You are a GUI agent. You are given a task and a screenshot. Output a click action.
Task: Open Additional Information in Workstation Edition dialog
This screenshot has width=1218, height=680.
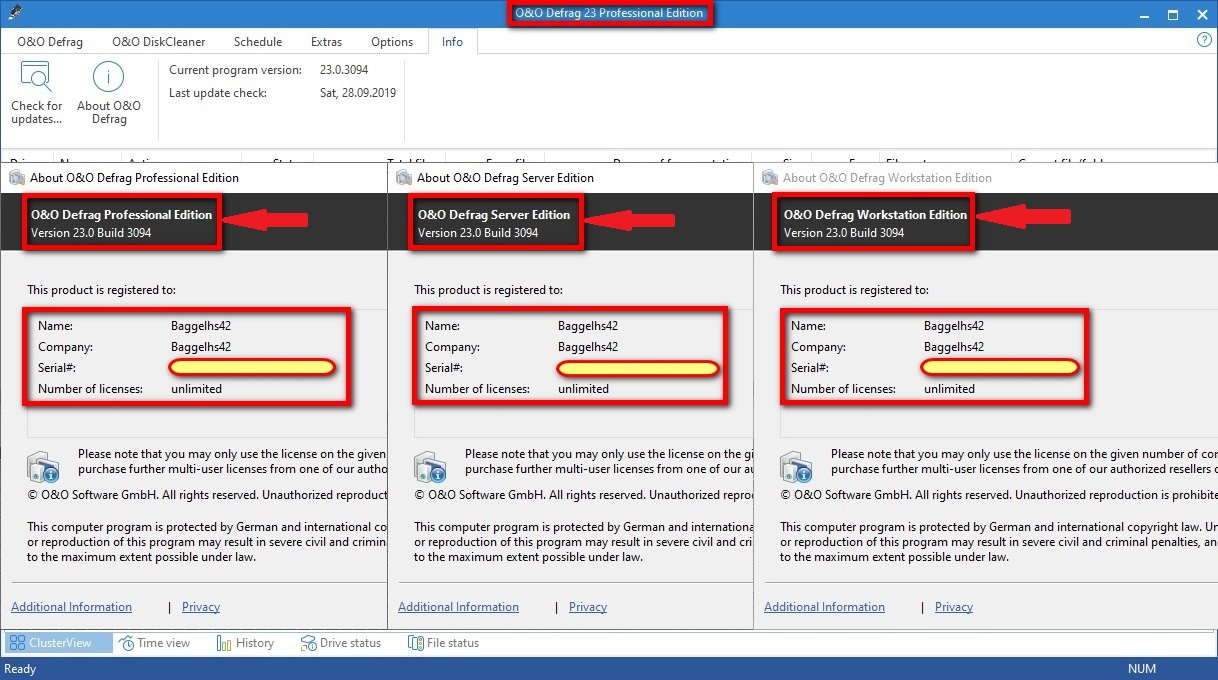coord(824,607)
